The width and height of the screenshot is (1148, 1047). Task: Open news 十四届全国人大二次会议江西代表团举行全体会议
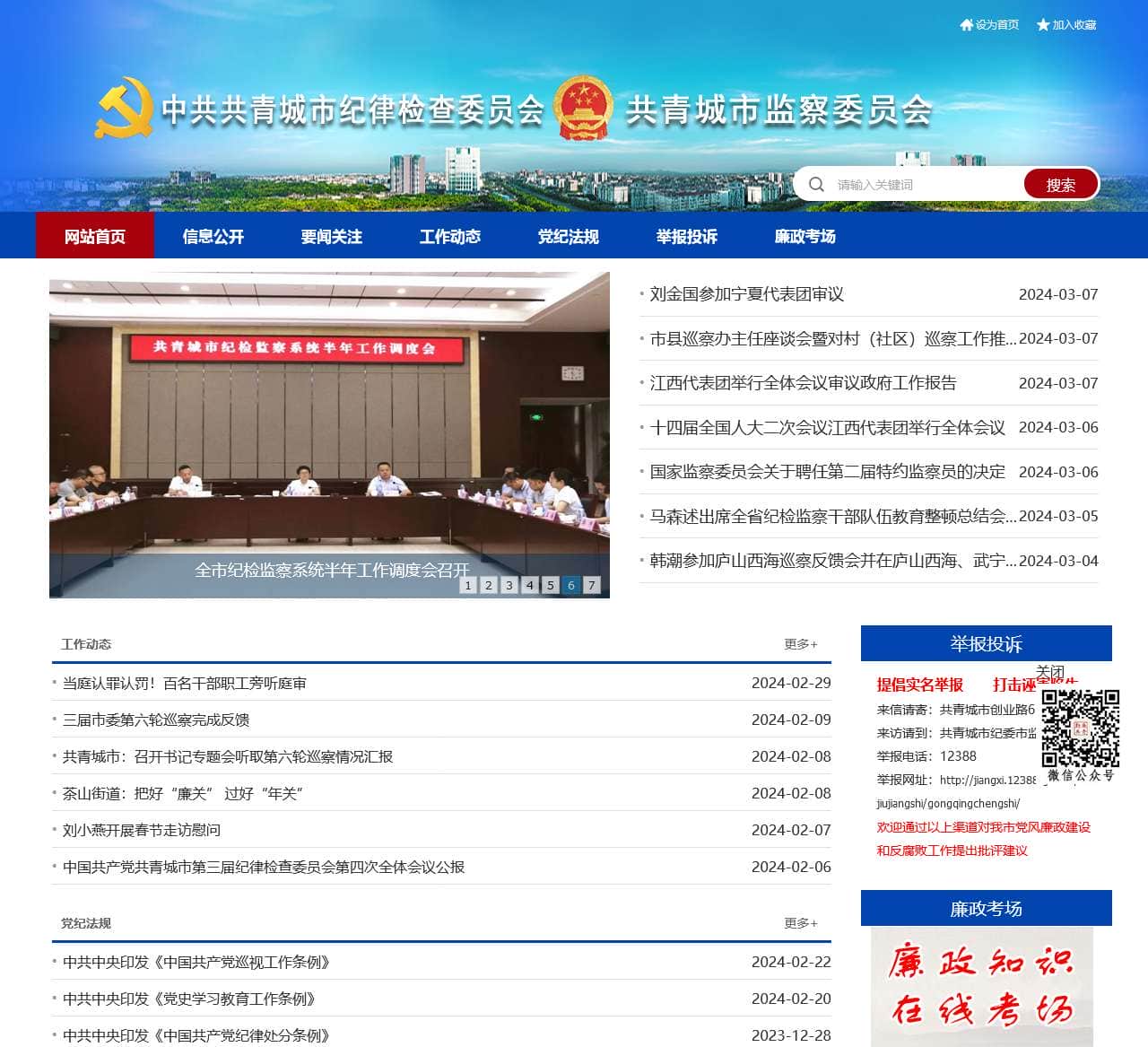828,427
